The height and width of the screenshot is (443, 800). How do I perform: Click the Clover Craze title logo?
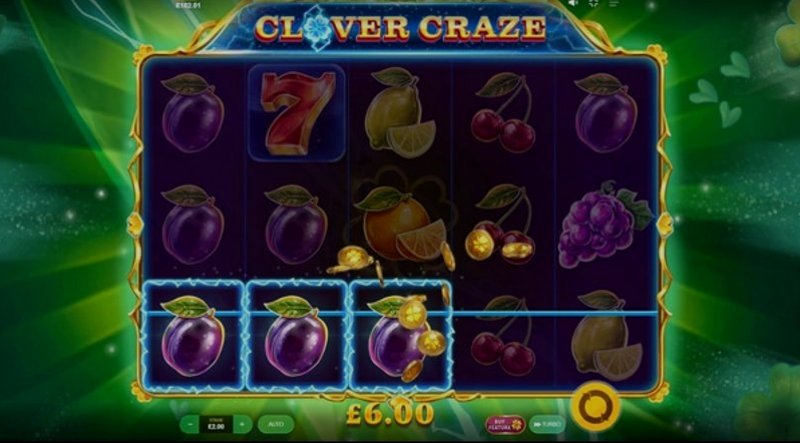(x=400, y=28)
